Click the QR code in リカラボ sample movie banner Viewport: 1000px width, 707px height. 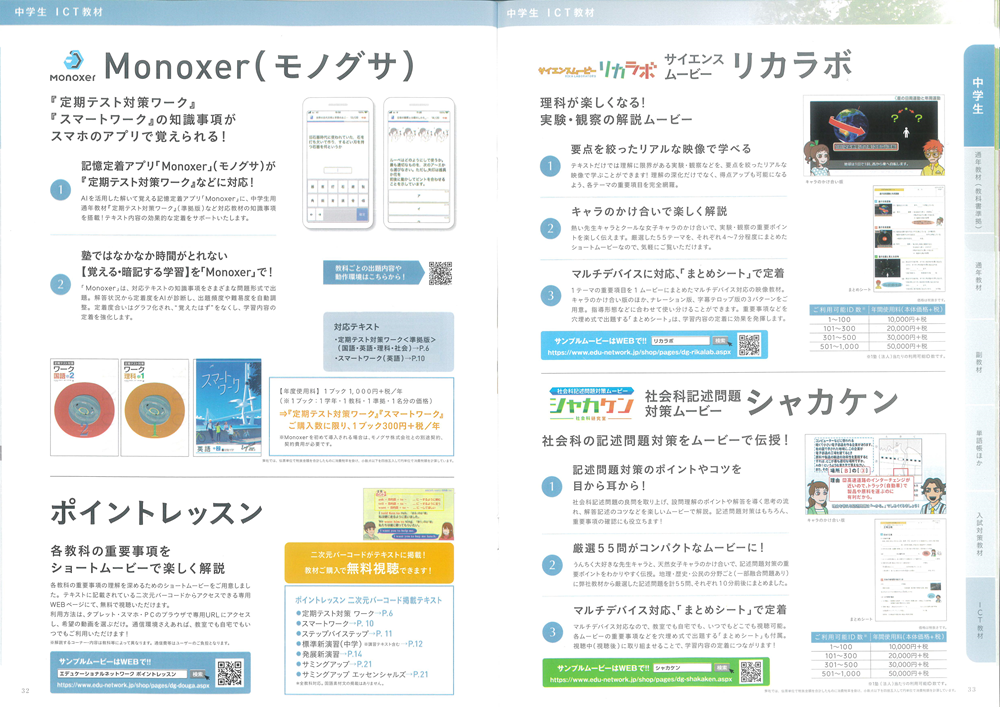(749, 345)
